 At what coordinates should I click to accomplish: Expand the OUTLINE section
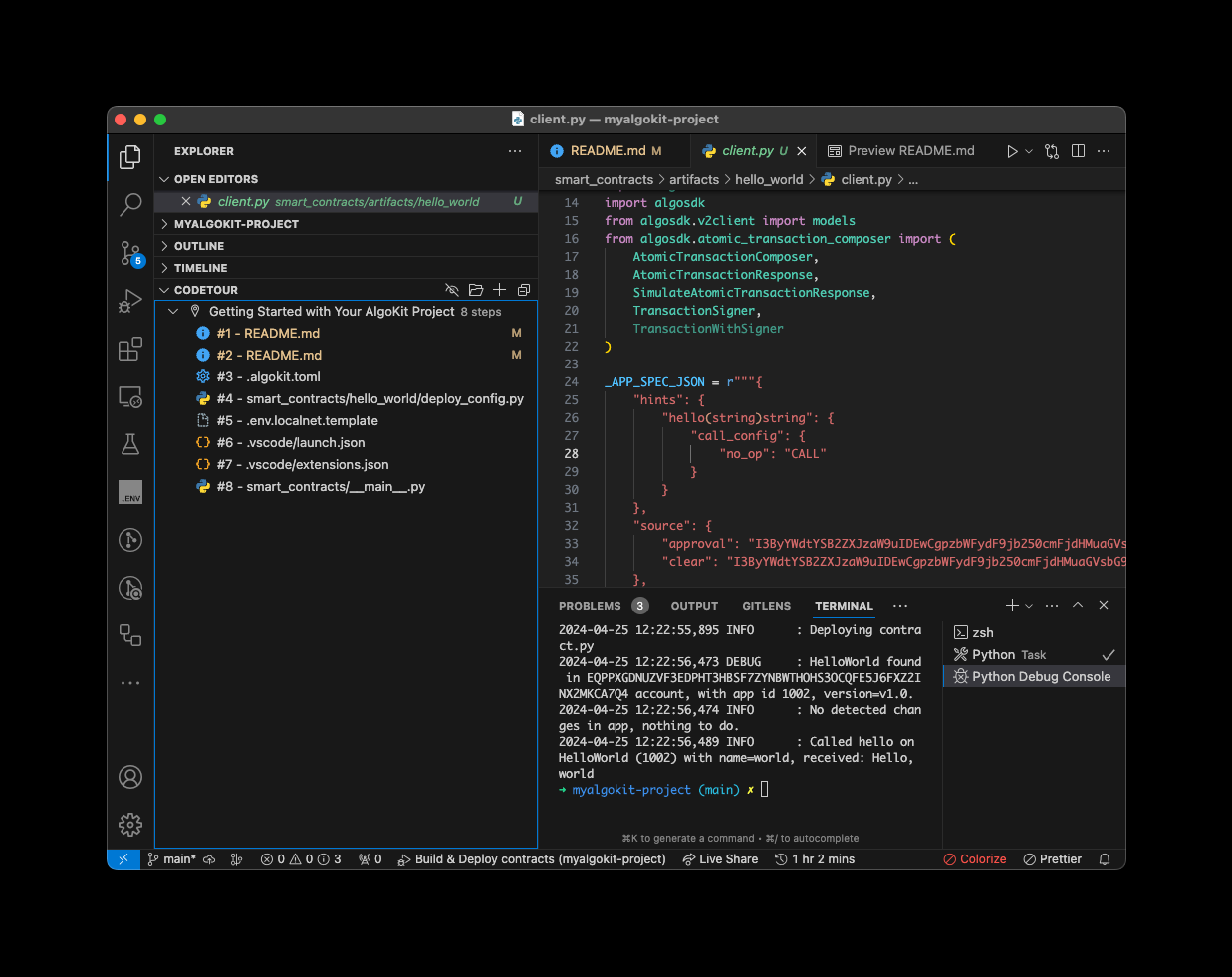pyautogui.click(x=199, y=246)
